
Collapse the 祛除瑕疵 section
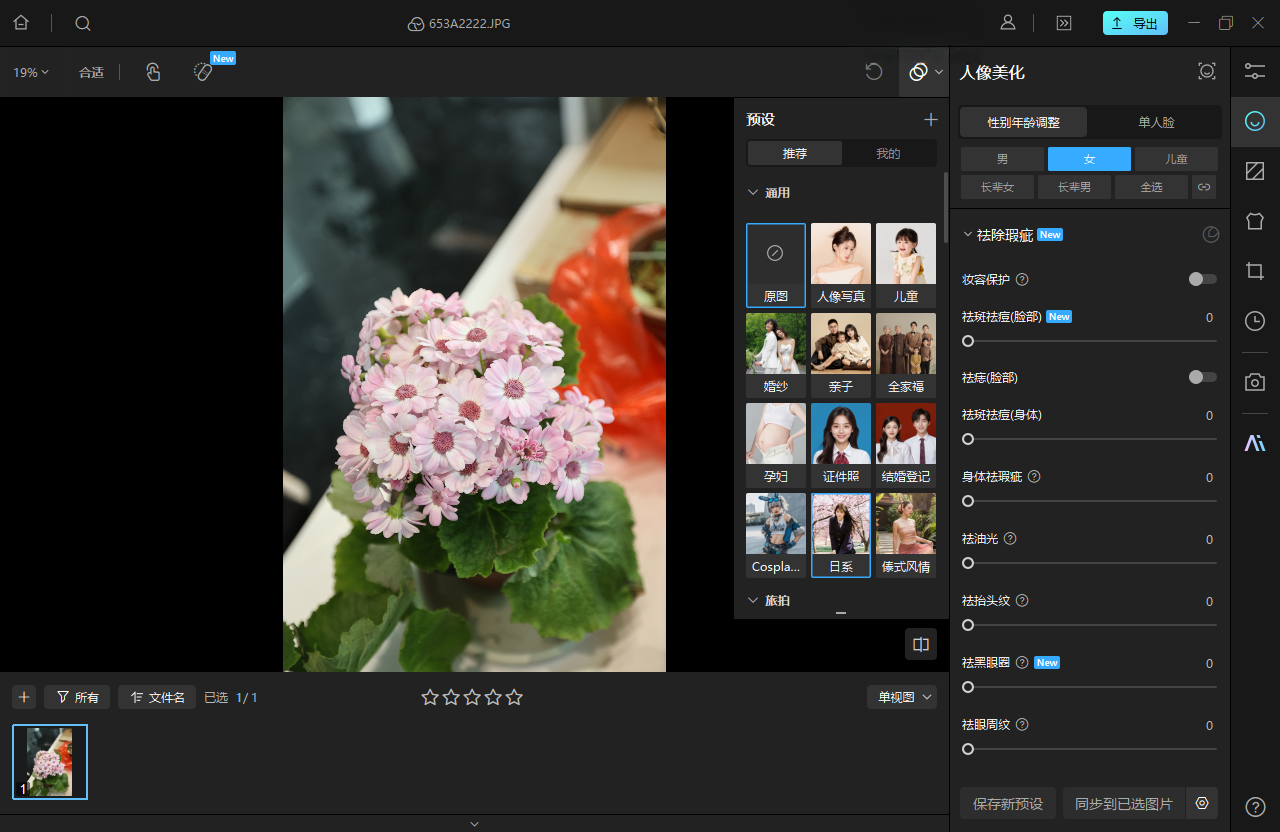point(967,235)
